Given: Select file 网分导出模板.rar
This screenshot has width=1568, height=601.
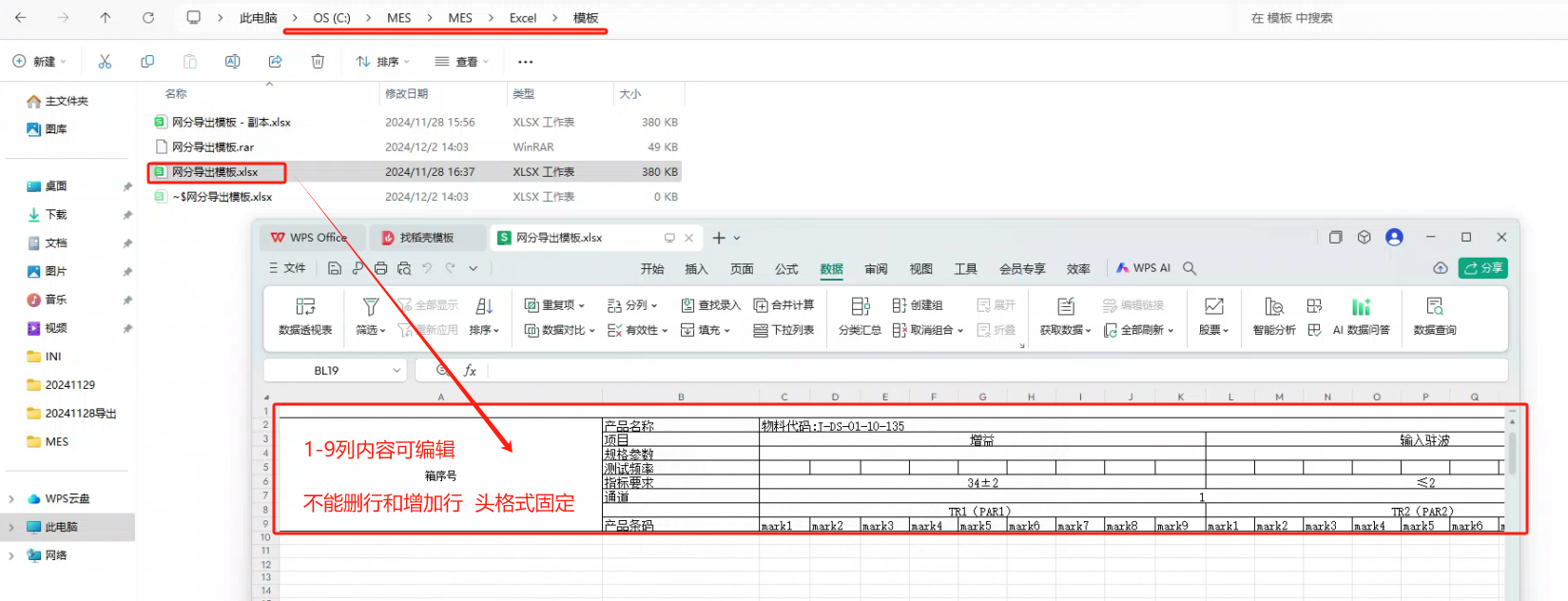Looking at the screenshot, I should point(213,147).
